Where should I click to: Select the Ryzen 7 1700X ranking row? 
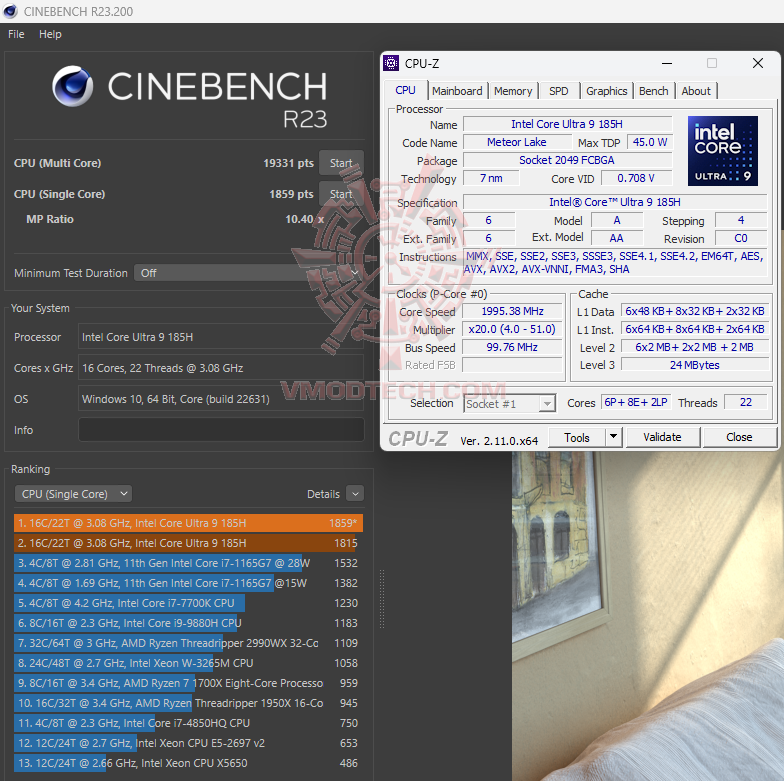point(188,683)
